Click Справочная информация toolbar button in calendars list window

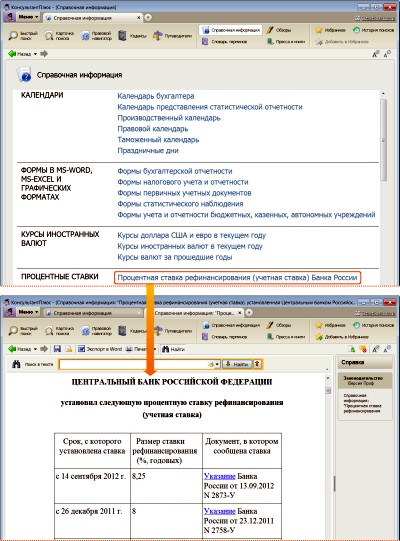(231, 30)
